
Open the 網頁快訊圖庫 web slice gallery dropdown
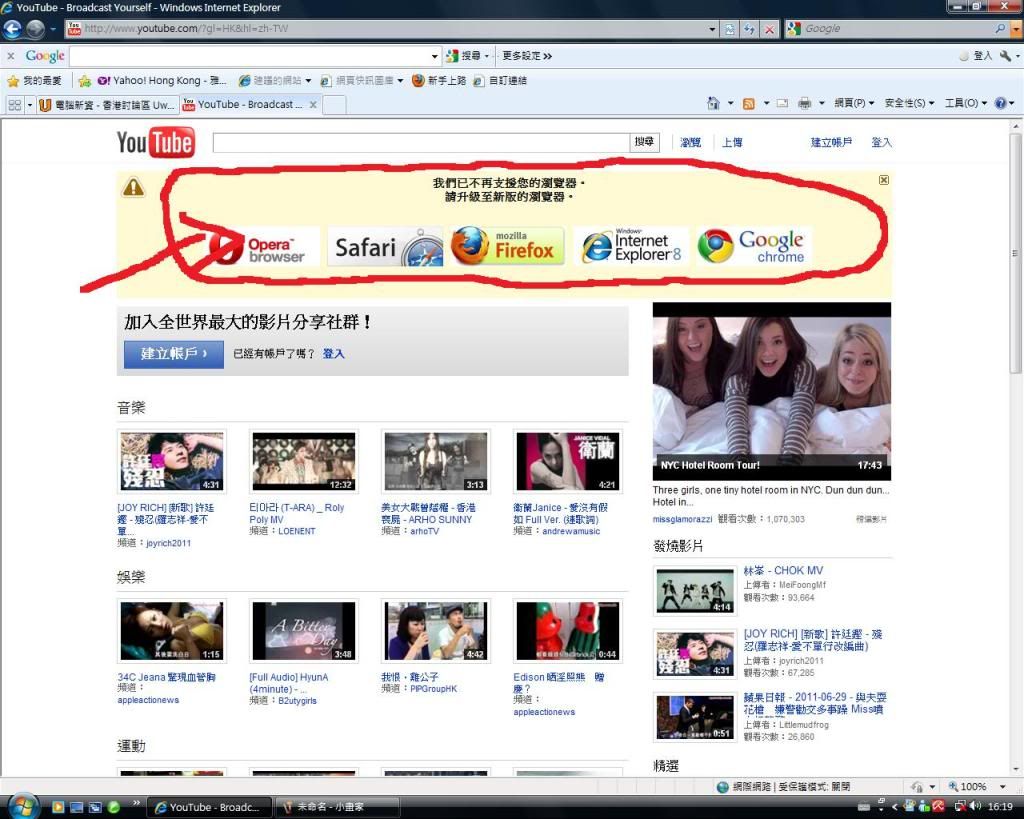(x=400, y=81)
